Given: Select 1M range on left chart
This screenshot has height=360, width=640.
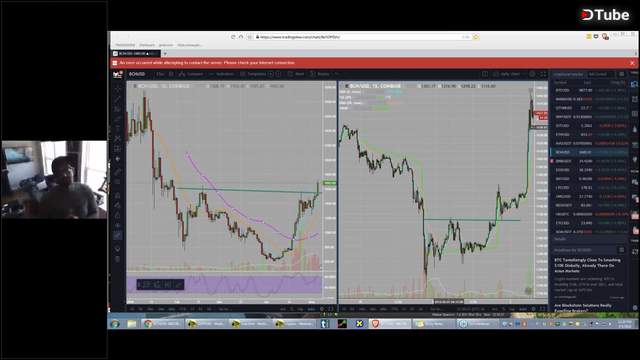Looking at the screenshot, I should pyautogui.click(x=150, y=309).
